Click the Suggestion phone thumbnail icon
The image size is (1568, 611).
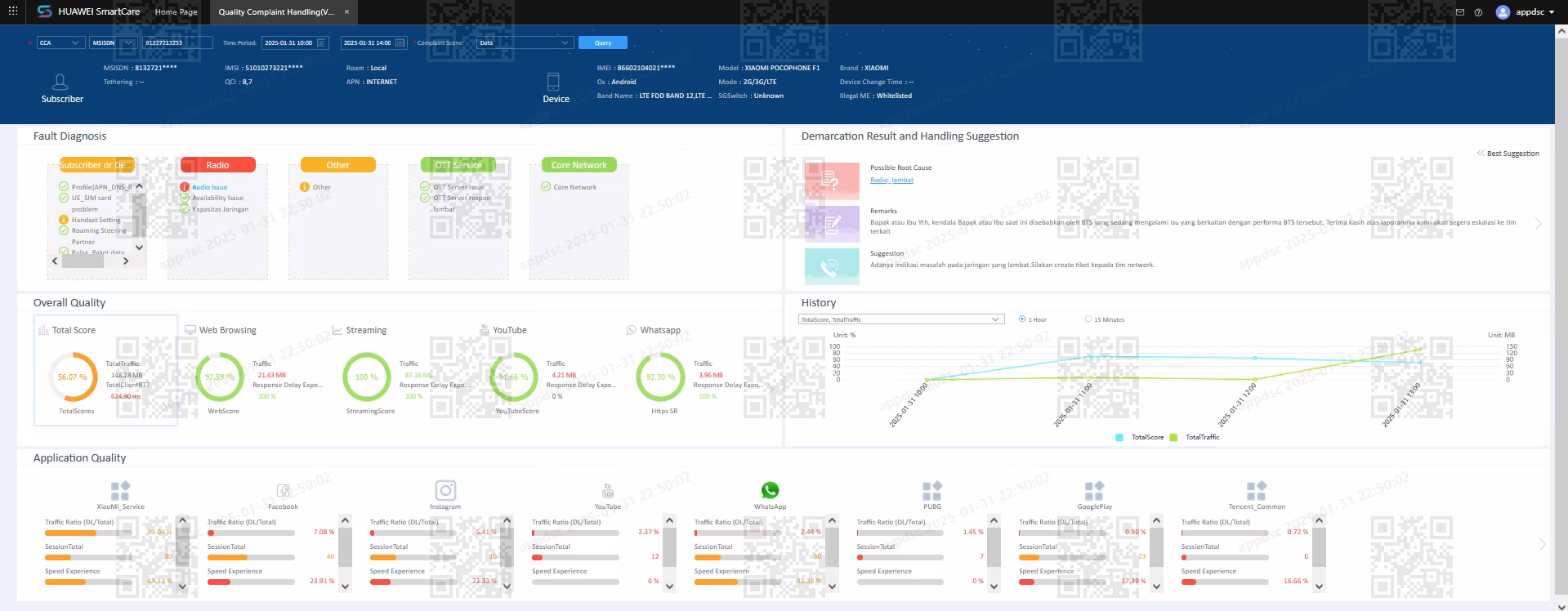(832, 266)
